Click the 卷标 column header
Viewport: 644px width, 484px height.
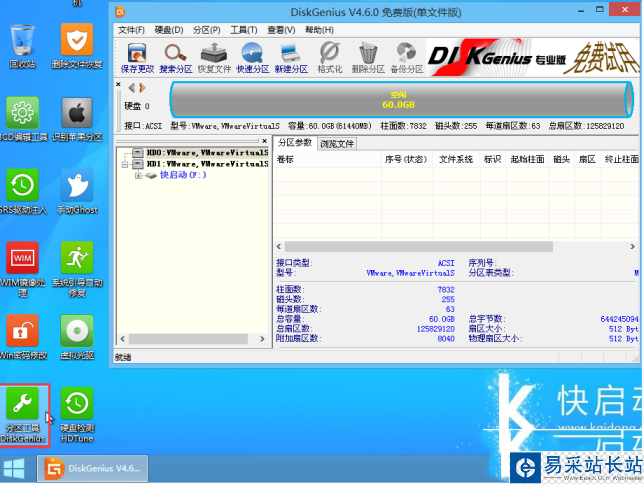click(x=327, y=159)
